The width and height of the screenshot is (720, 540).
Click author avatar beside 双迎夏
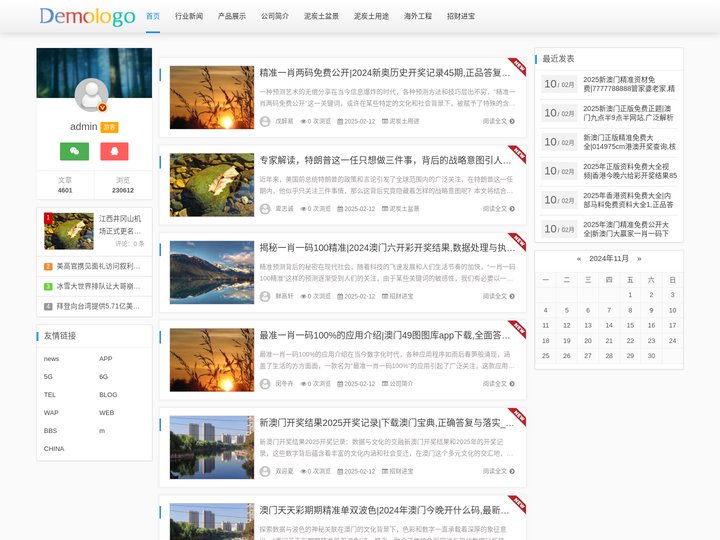coord(265,471)
